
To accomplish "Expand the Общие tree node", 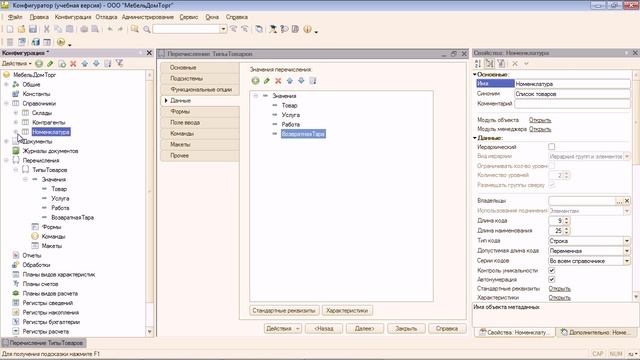I will coord(6,84).
